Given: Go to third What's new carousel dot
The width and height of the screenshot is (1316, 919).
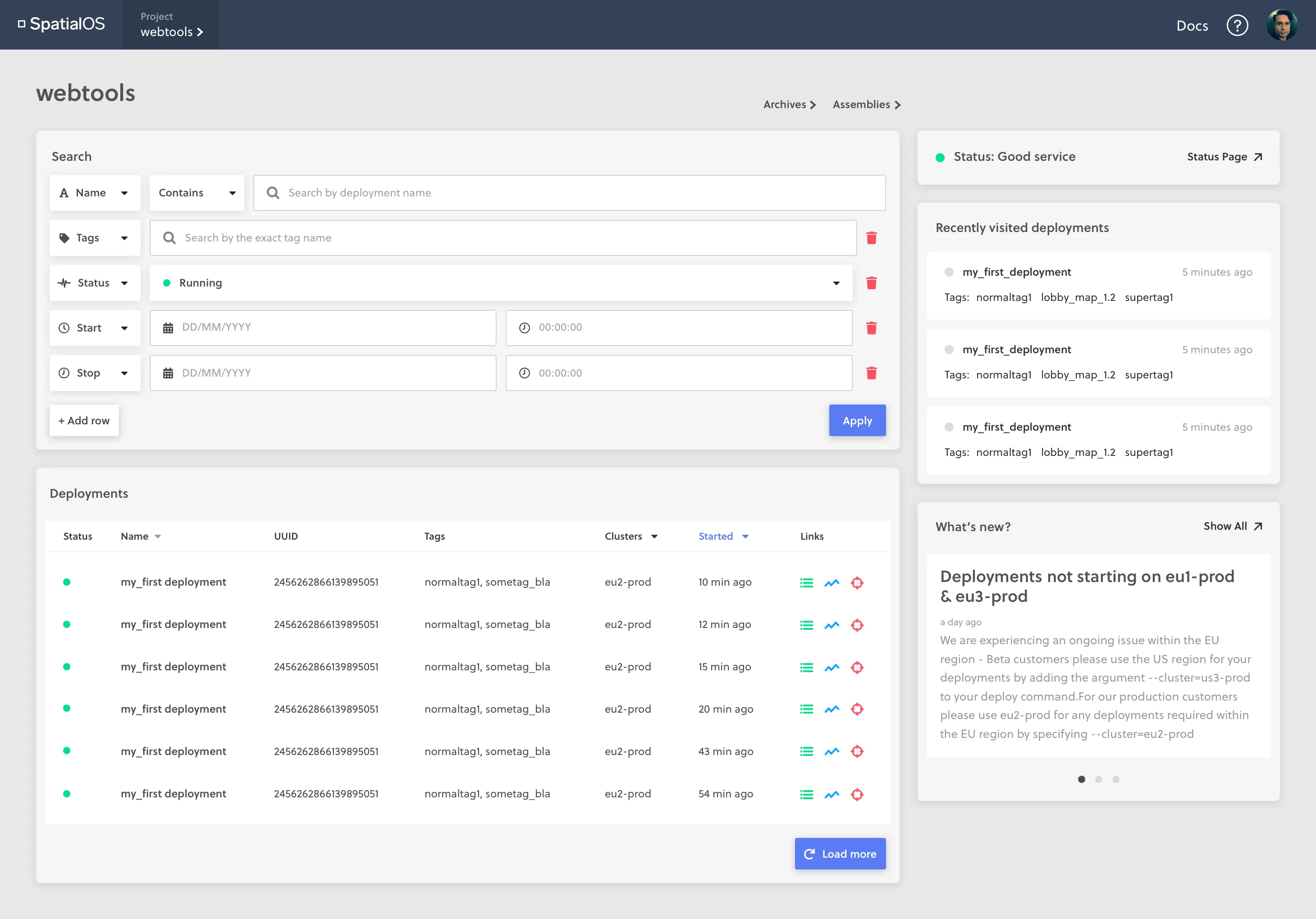Looking at the screenshot, I should [x=1115, y=779].
